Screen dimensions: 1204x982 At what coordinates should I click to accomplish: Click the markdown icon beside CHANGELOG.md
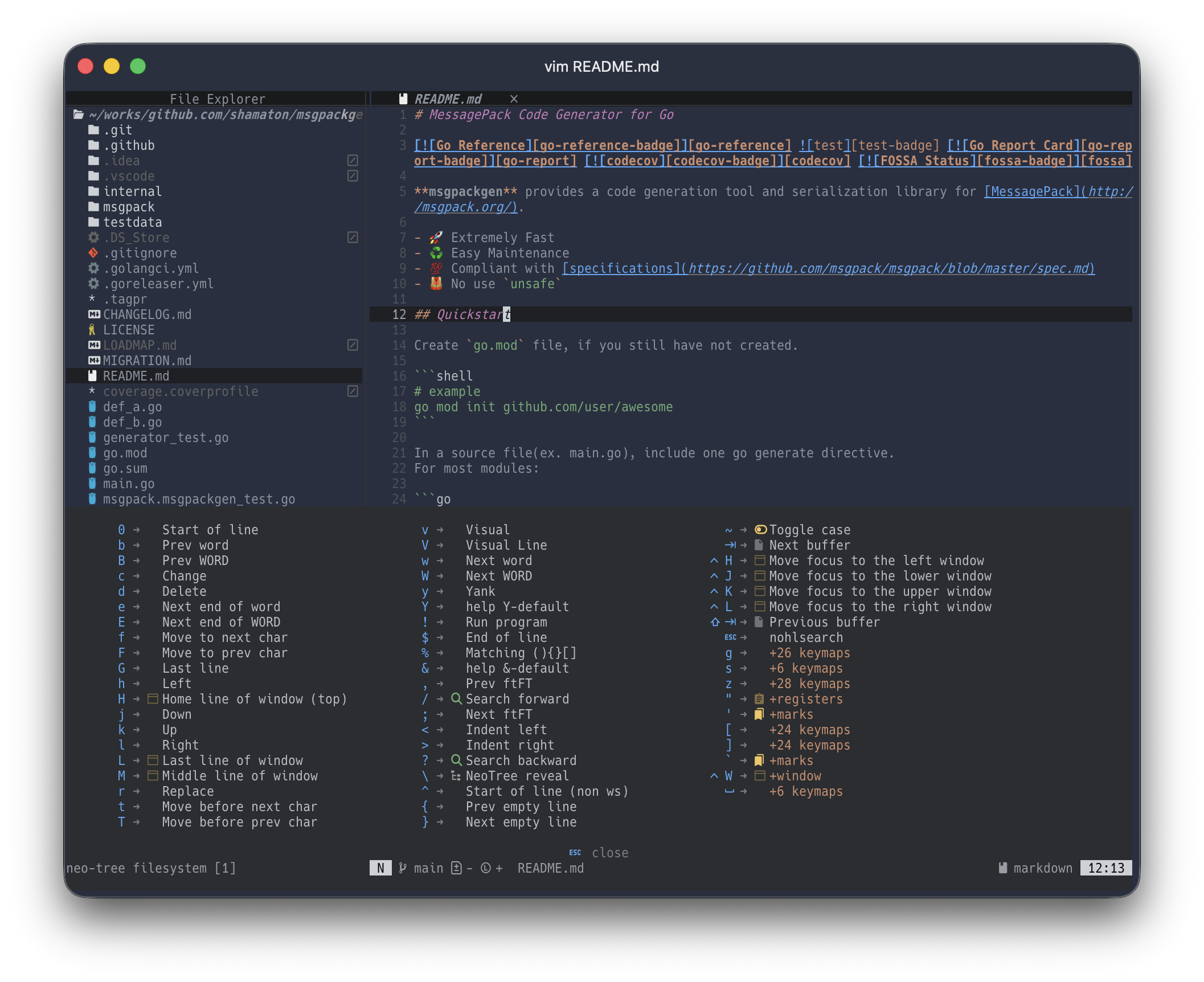tap(94, 314)
